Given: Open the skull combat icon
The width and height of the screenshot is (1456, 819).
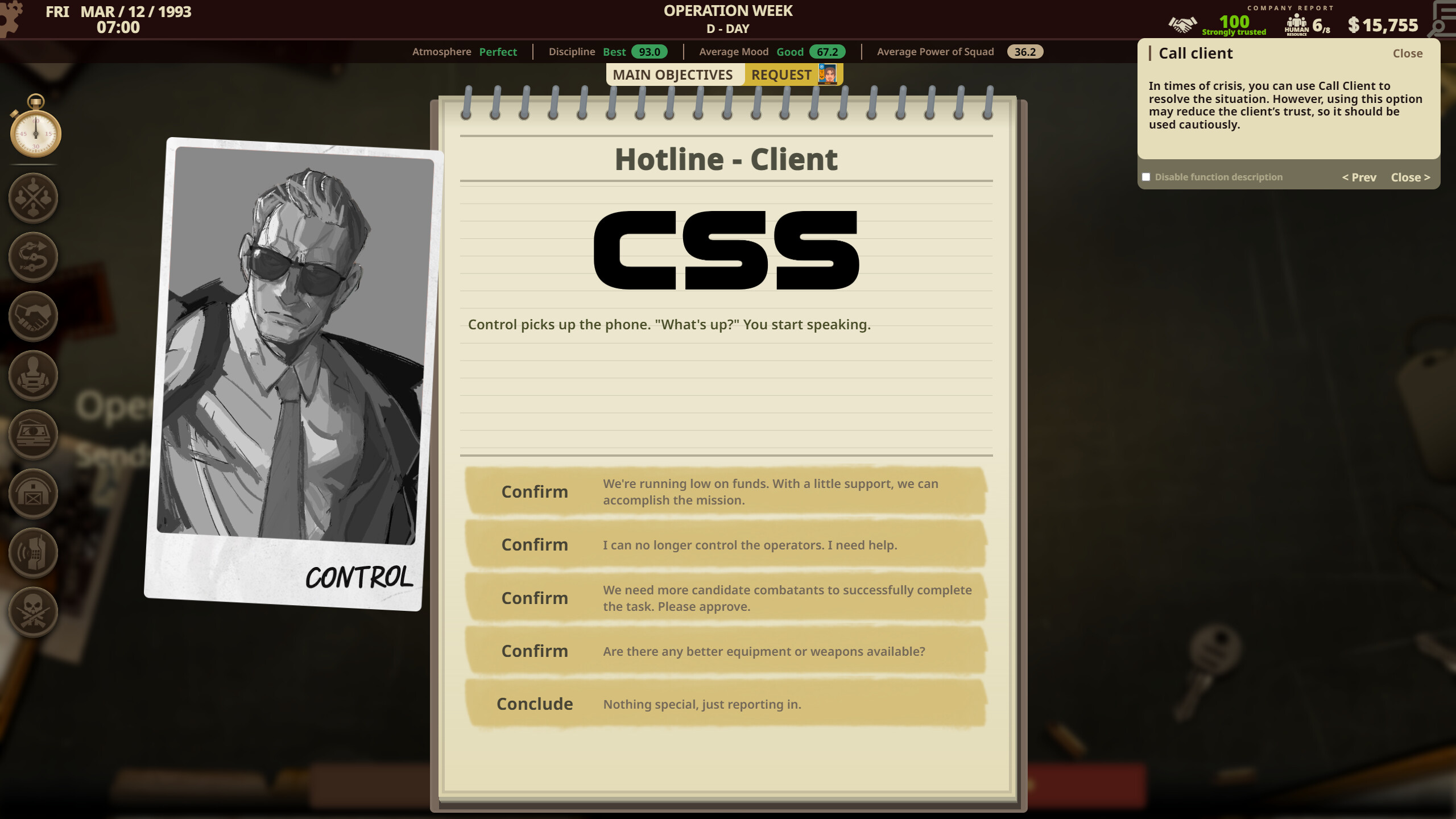Looking at the screenshot, I should 33,611.
